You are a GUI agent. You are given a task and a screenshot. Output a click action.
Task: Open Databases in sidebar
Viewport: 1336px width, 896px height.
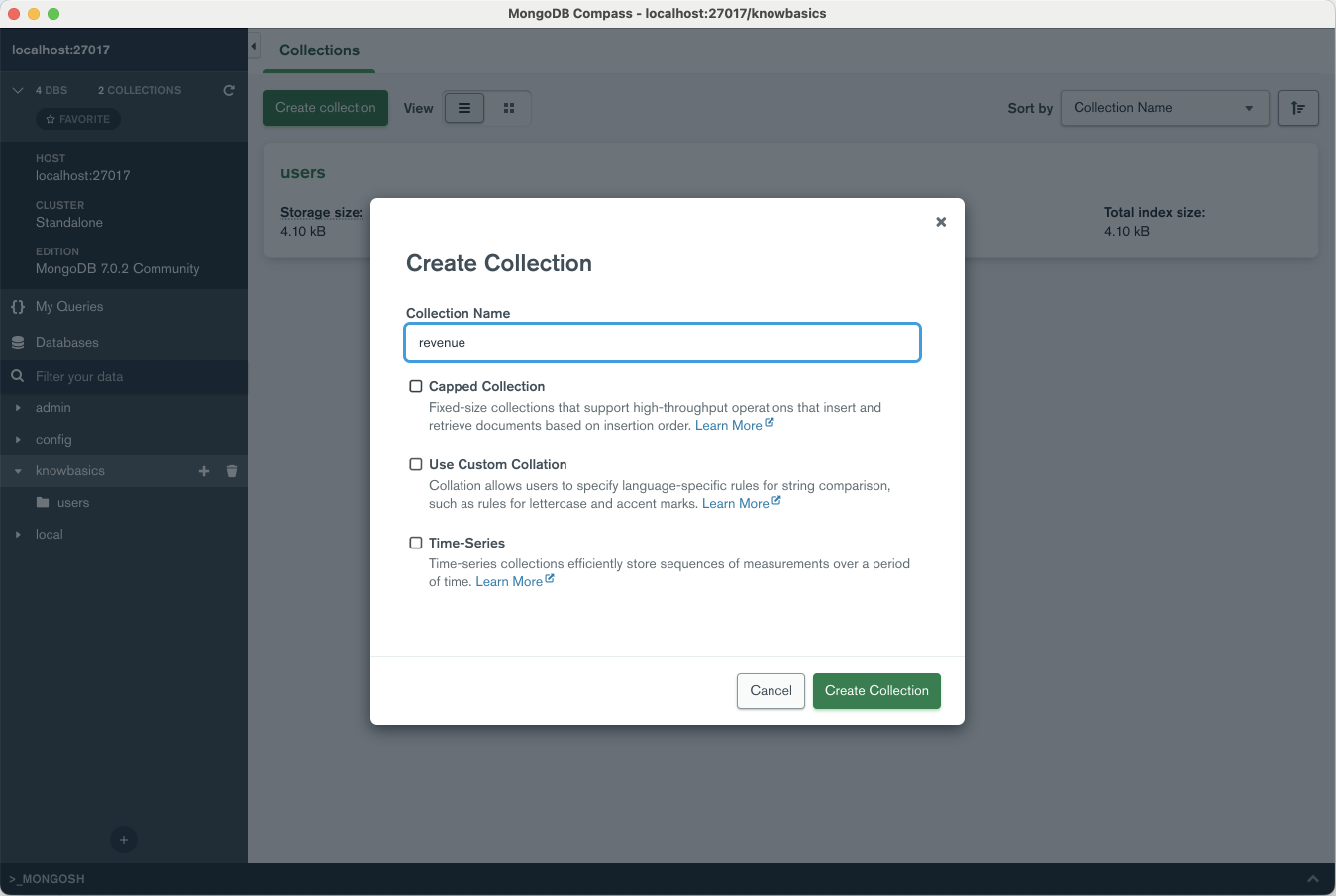click(124, 343)
